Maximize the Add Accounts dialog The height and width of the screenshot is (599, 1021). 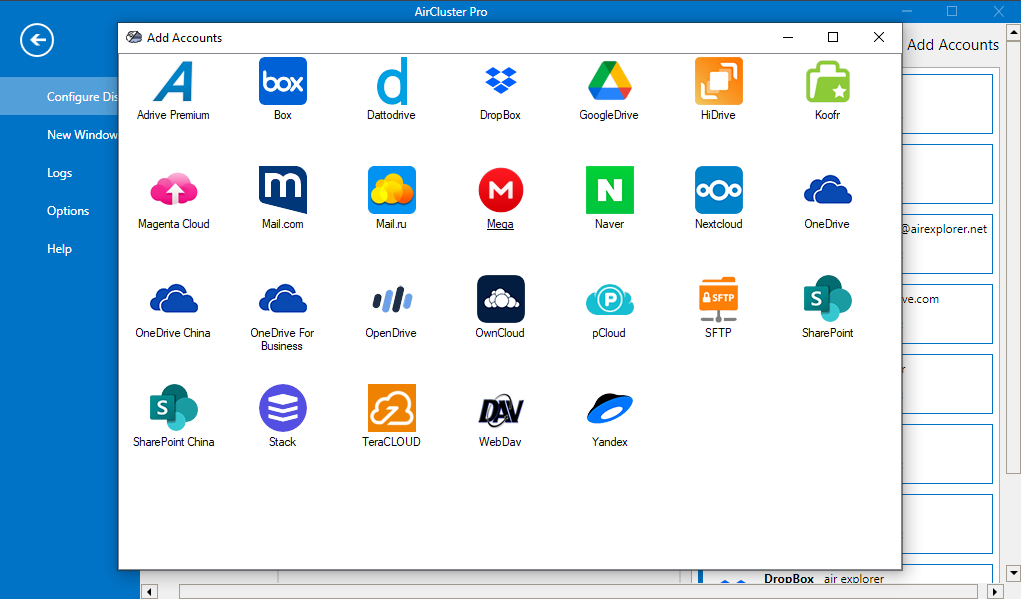833,37
